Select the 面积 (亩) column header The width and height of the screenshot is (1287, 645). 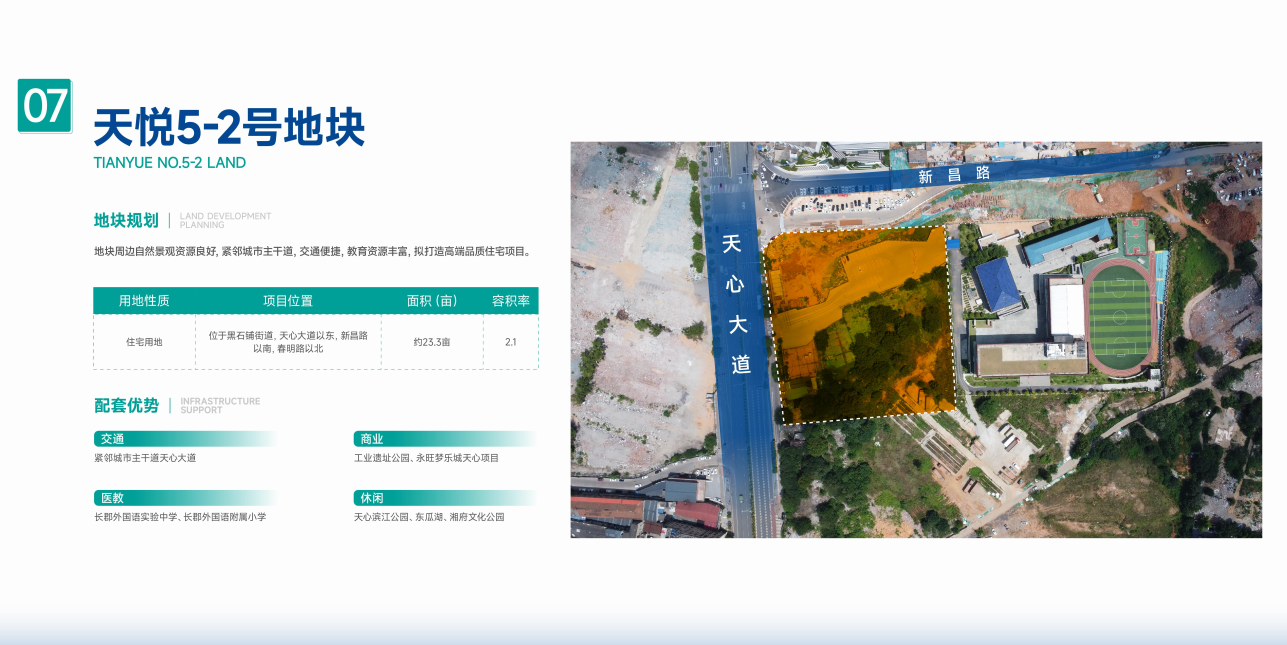click(432, 301)
